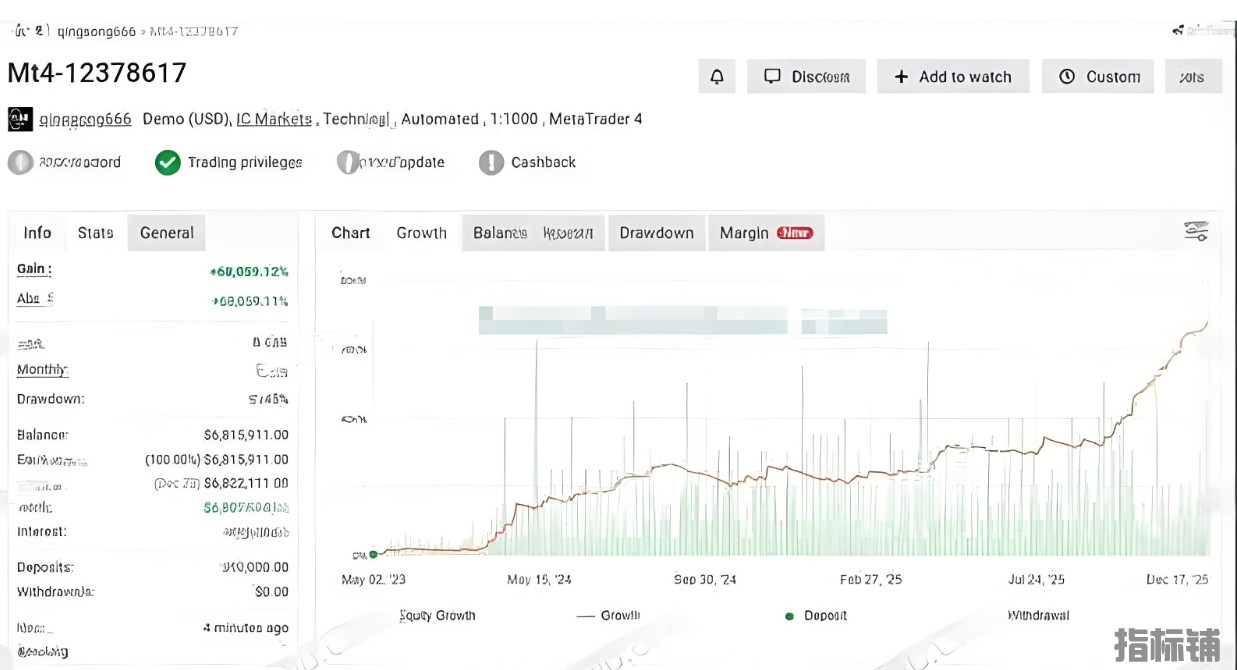Click the Cashback status icon
The height and width of the screenshot is (670, 1237).
click(x=491, y=162)
